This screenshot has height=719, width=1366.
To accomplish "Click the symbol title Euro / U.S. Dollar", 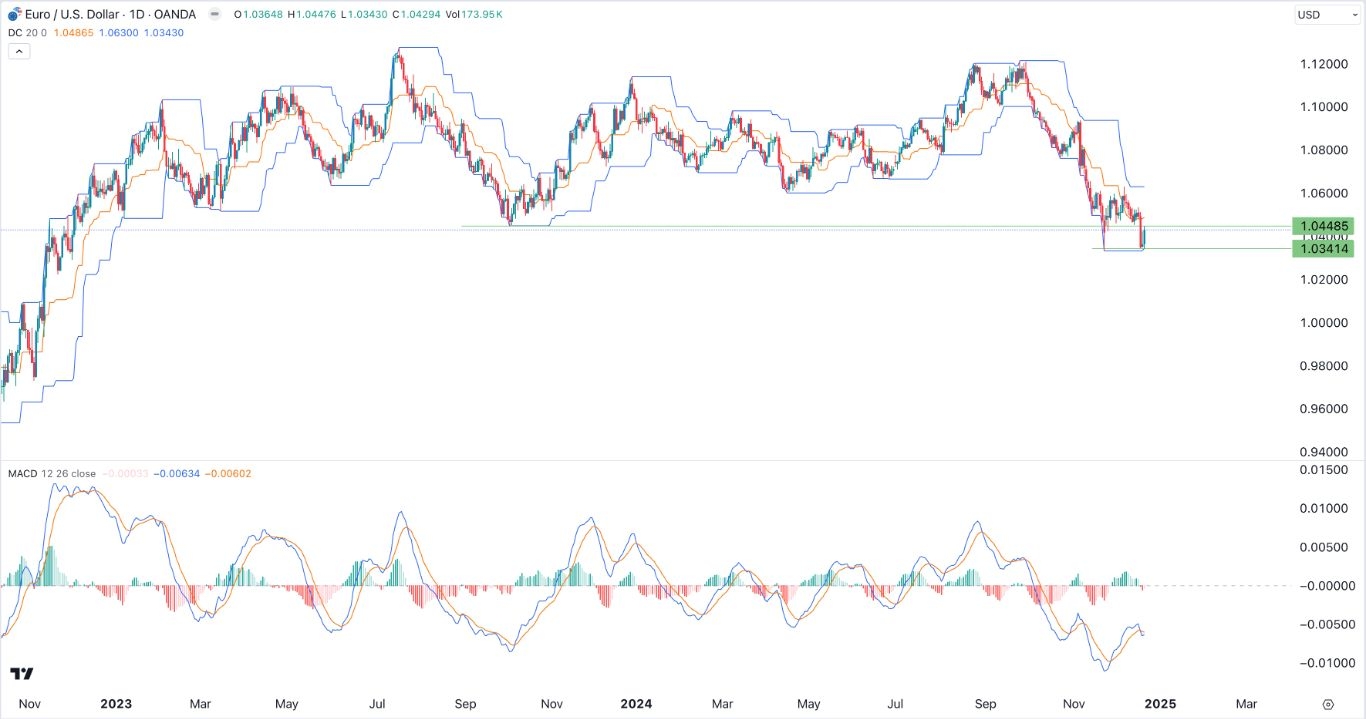I will click(x=70, y=14).
